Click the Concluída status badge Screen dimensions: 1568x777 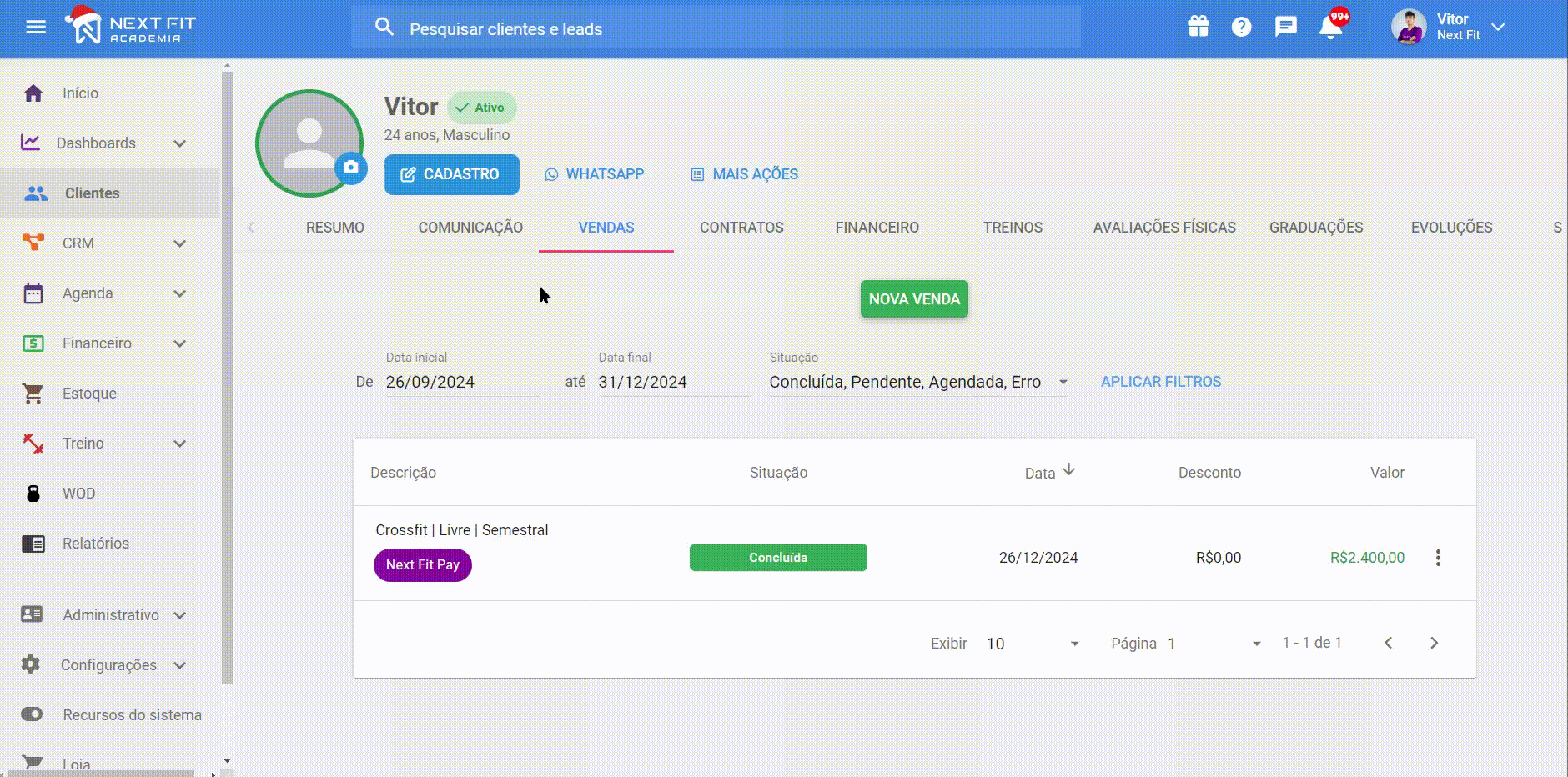pyautogui.click(x=778, y=558)
